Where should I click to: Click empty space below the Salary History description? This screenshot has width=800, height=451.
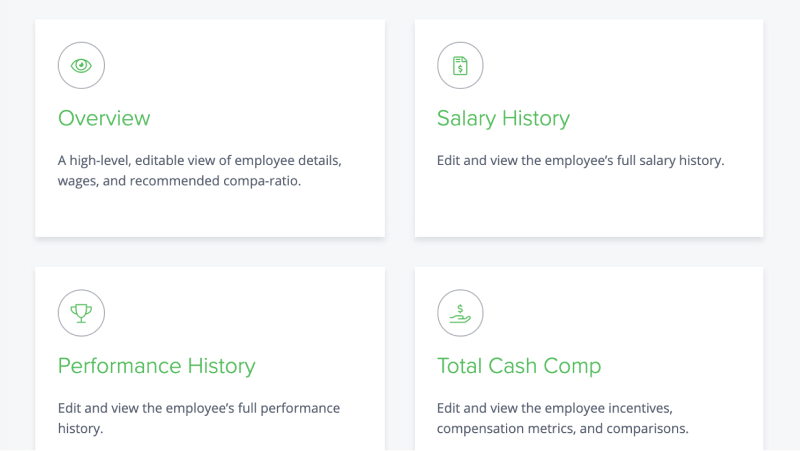[589, 204]
